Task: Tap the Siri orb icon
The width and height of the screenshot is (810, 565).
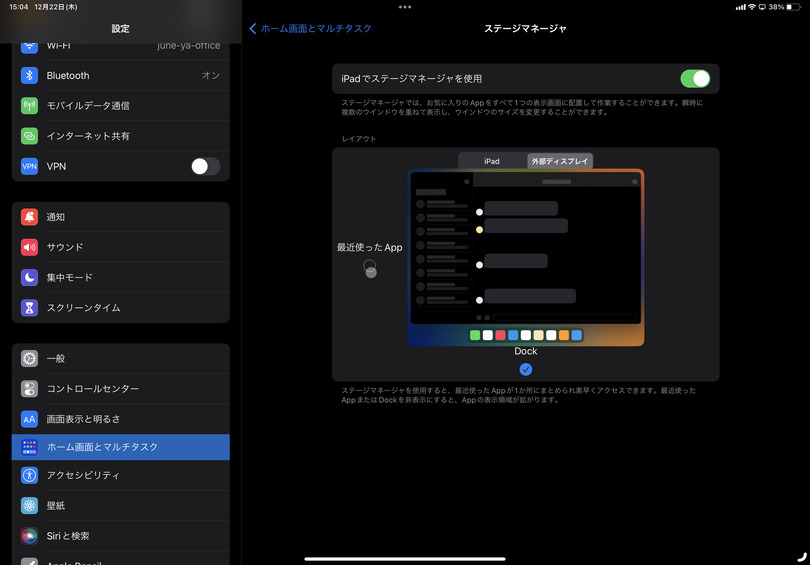Action: click(x=29, y=536)
